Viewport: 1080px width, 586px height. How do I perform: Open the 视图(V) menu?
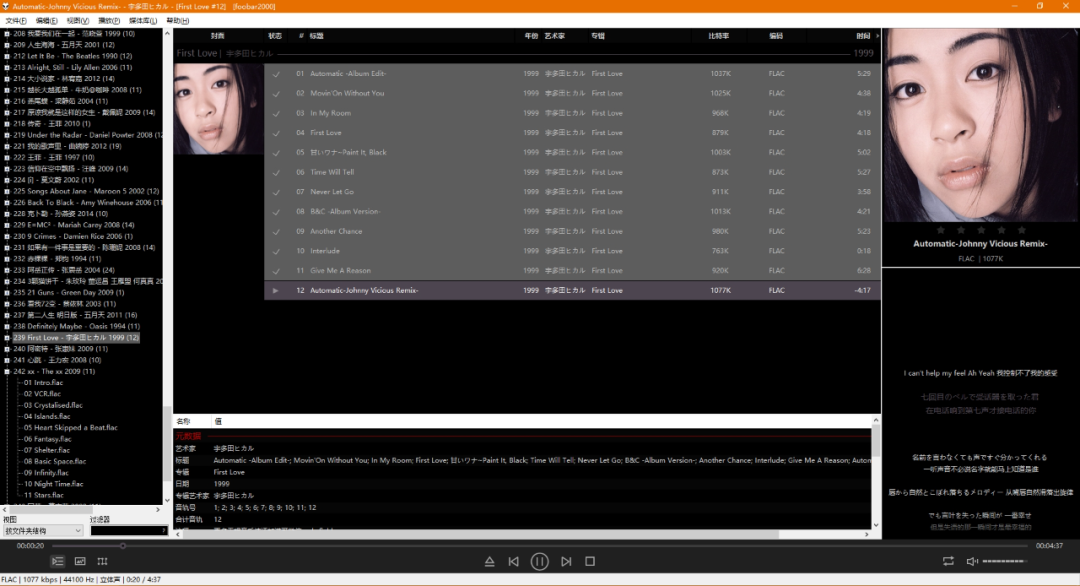(78, 21)
